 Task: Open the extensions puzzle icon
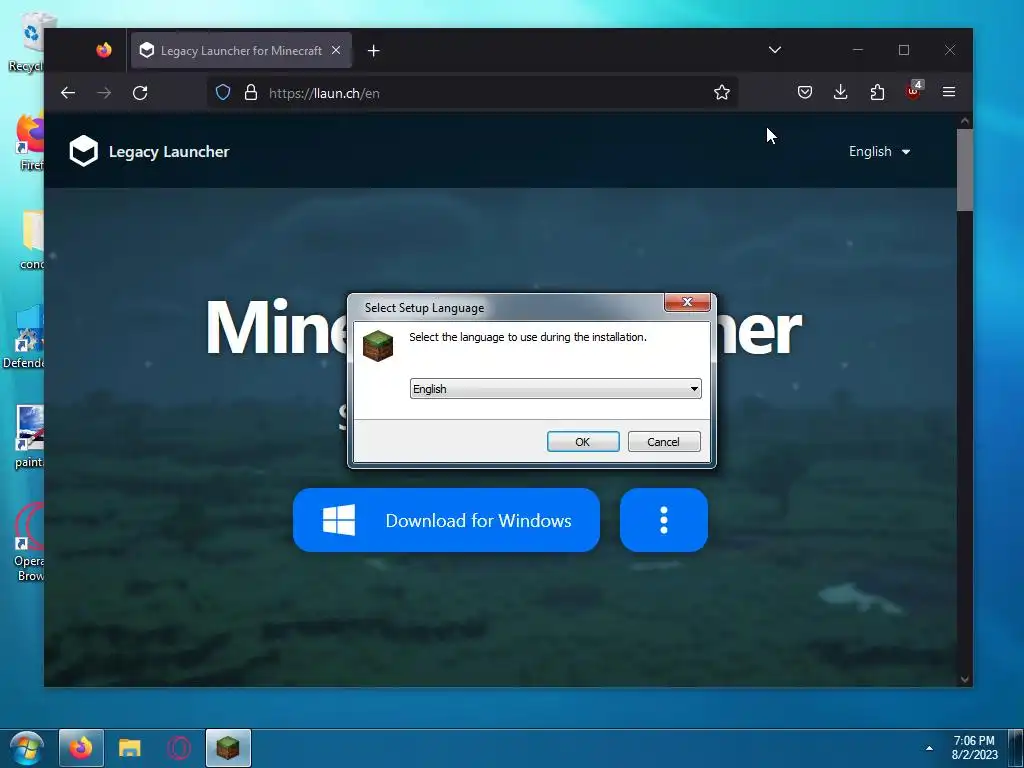[877, 93]
